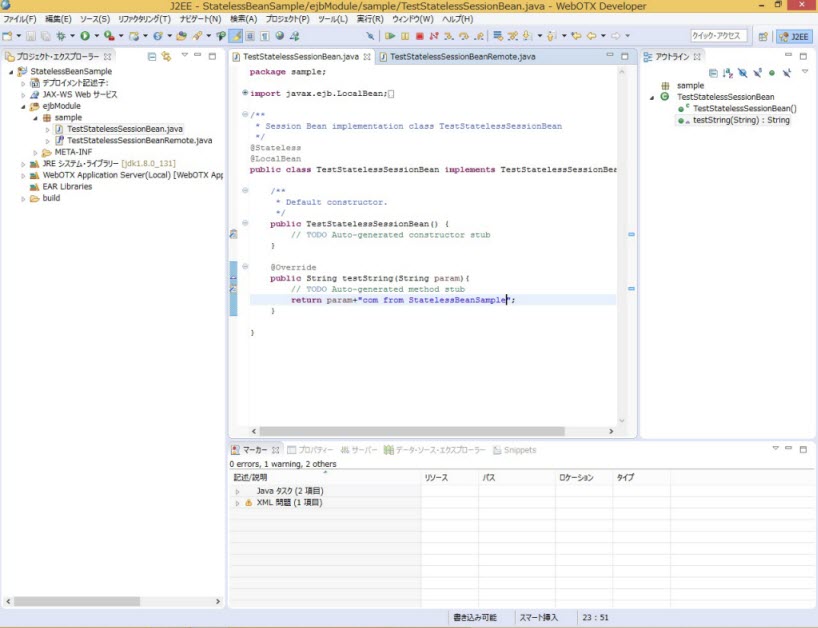The width and height of the screenshot is (818, 628).
Task: Open the ファイル(F) menu
Action: pos(19,19)
